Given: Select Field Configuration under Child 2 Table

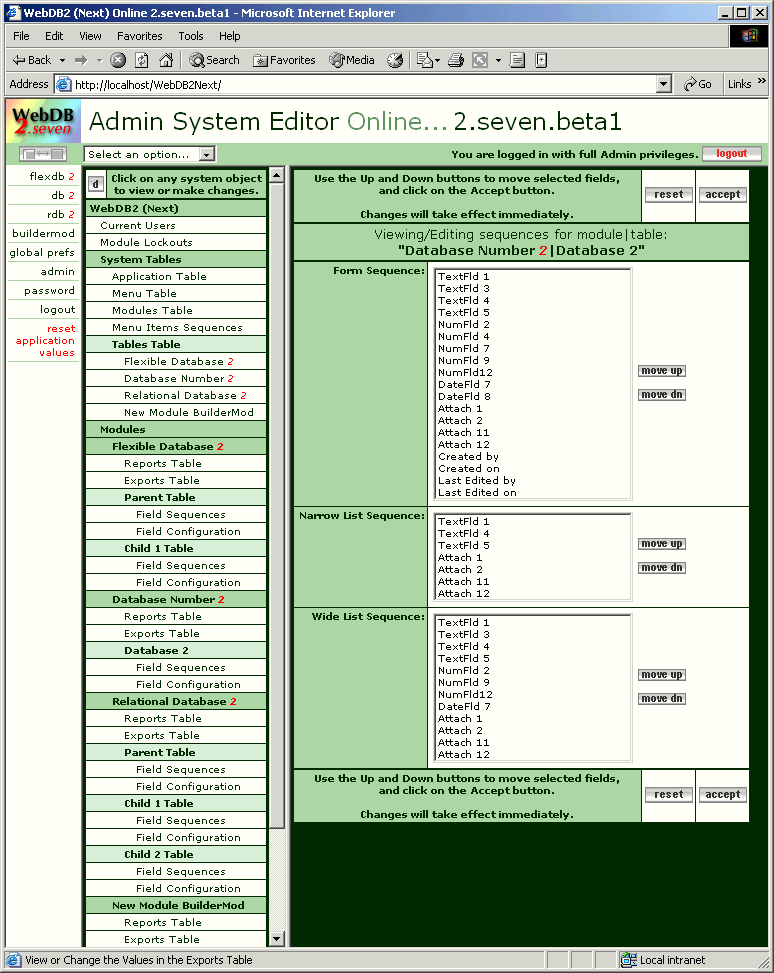Looking at the screenshot, I should [176, 888].
